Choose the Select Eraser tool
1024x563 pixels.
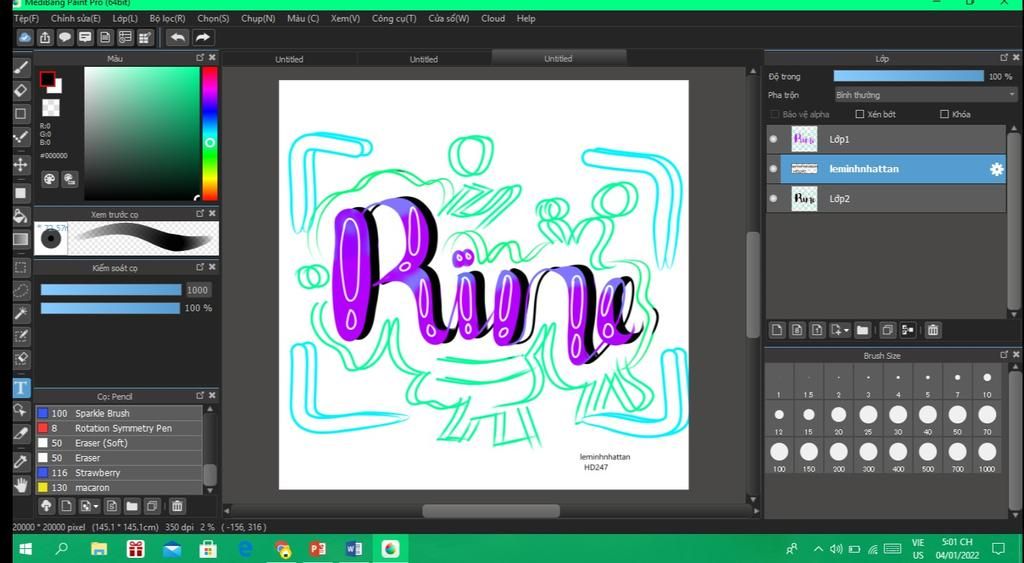(21, 359)
